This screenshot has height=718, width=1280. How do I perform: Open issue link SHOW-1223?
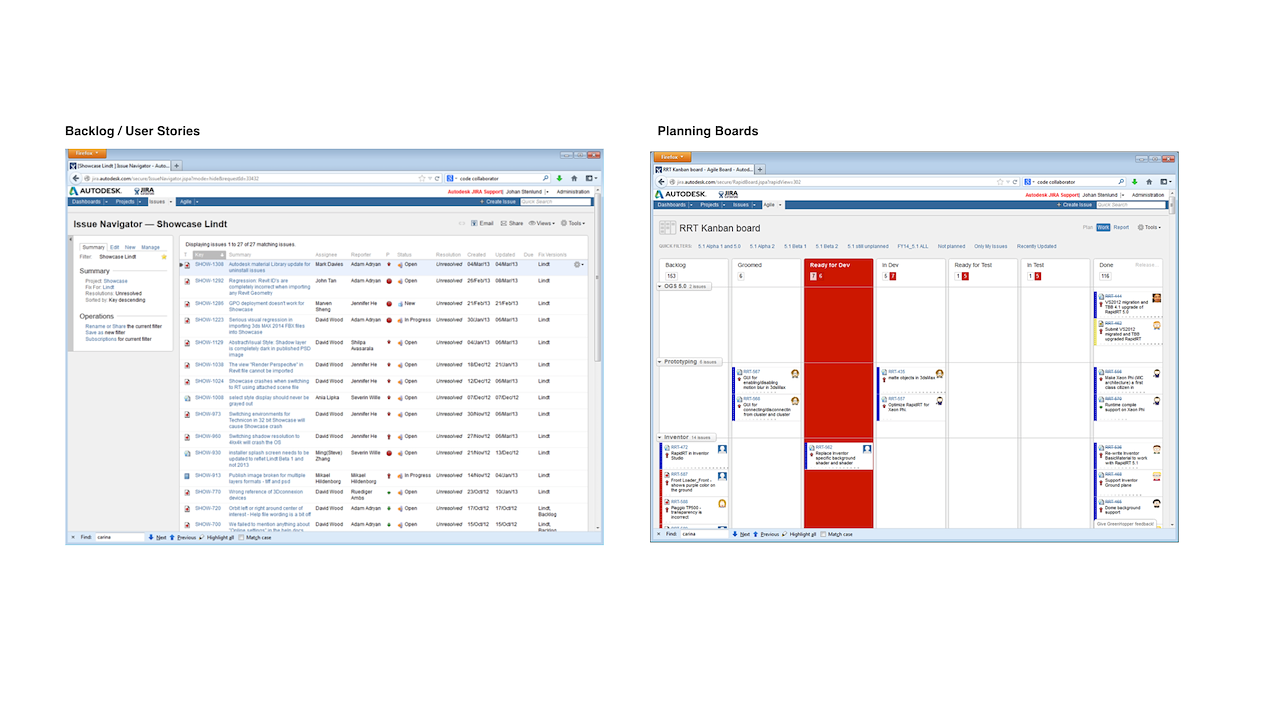coord(209,320)
